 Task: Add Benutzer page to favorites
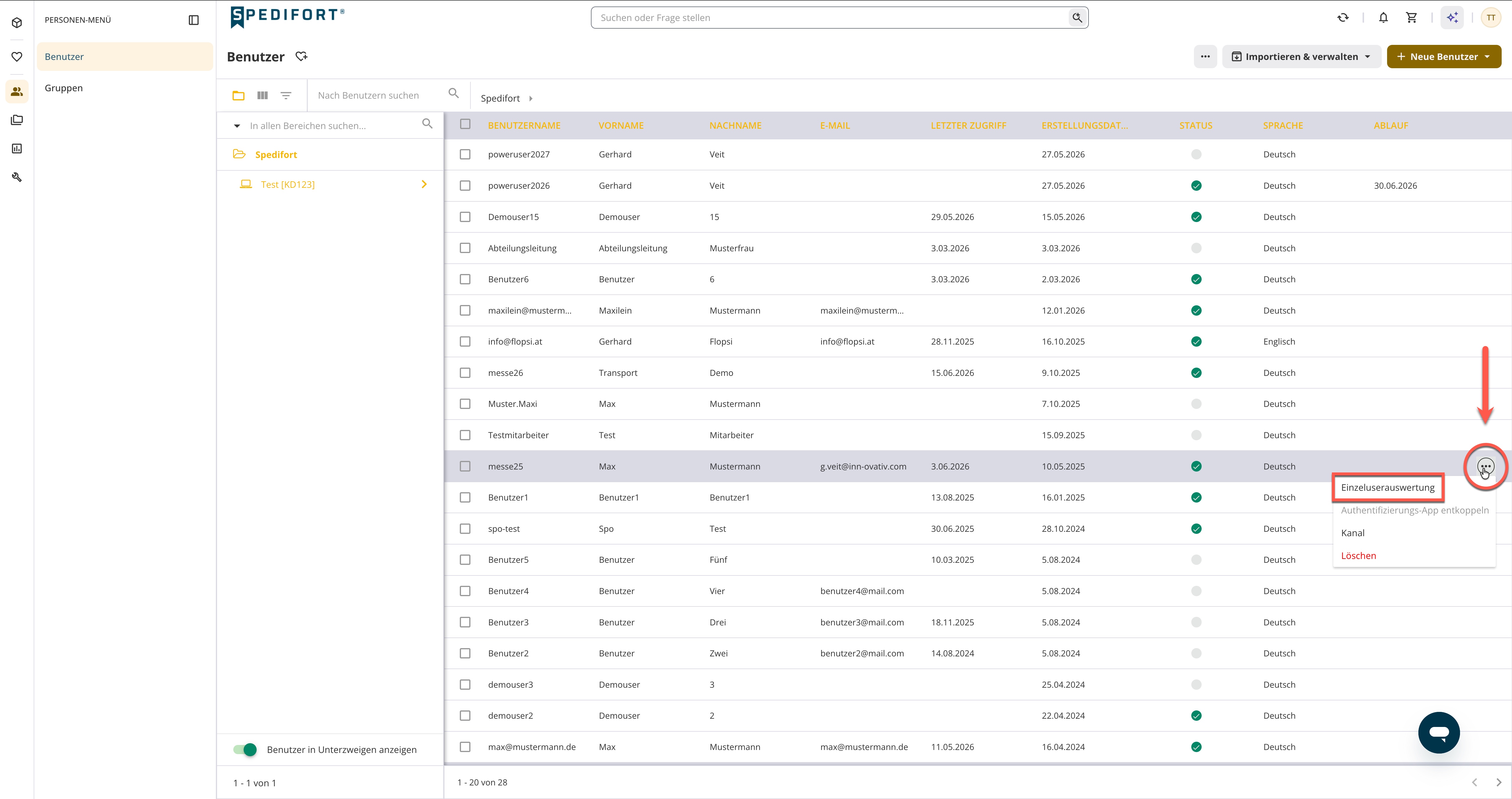[x=301, y=56]
